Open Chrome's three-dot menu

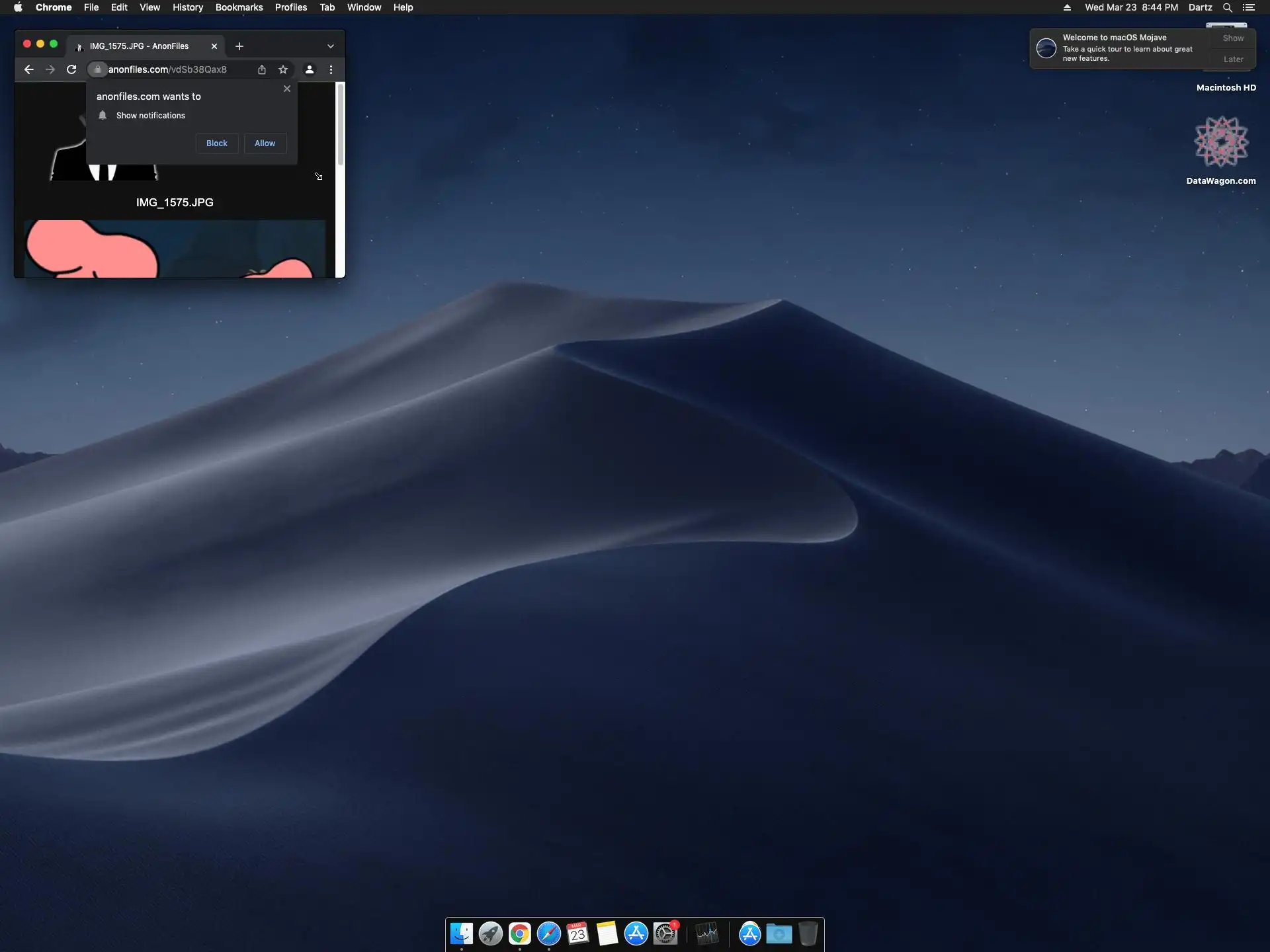point(331,69)
